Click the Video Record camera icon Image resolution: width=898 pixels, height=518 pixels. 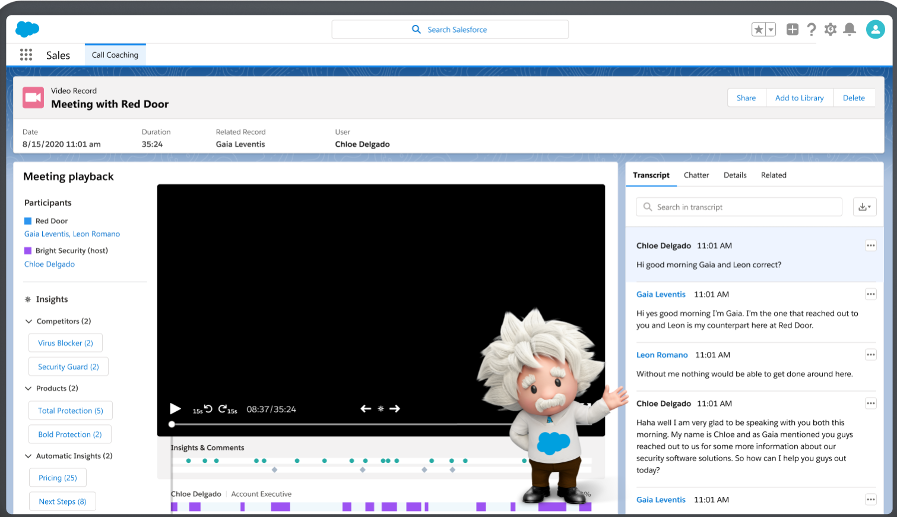33,97
